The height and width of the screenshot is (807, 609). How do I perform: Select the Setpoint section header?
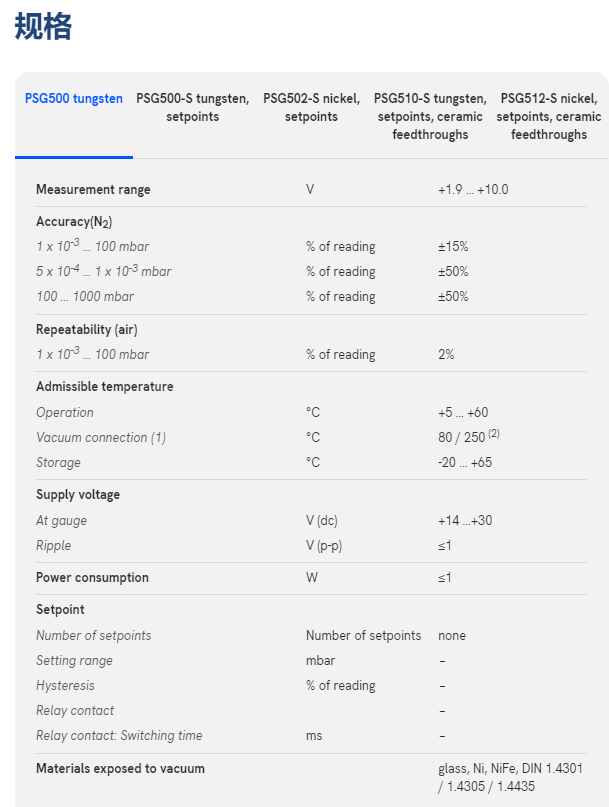[x=60, y=610]
